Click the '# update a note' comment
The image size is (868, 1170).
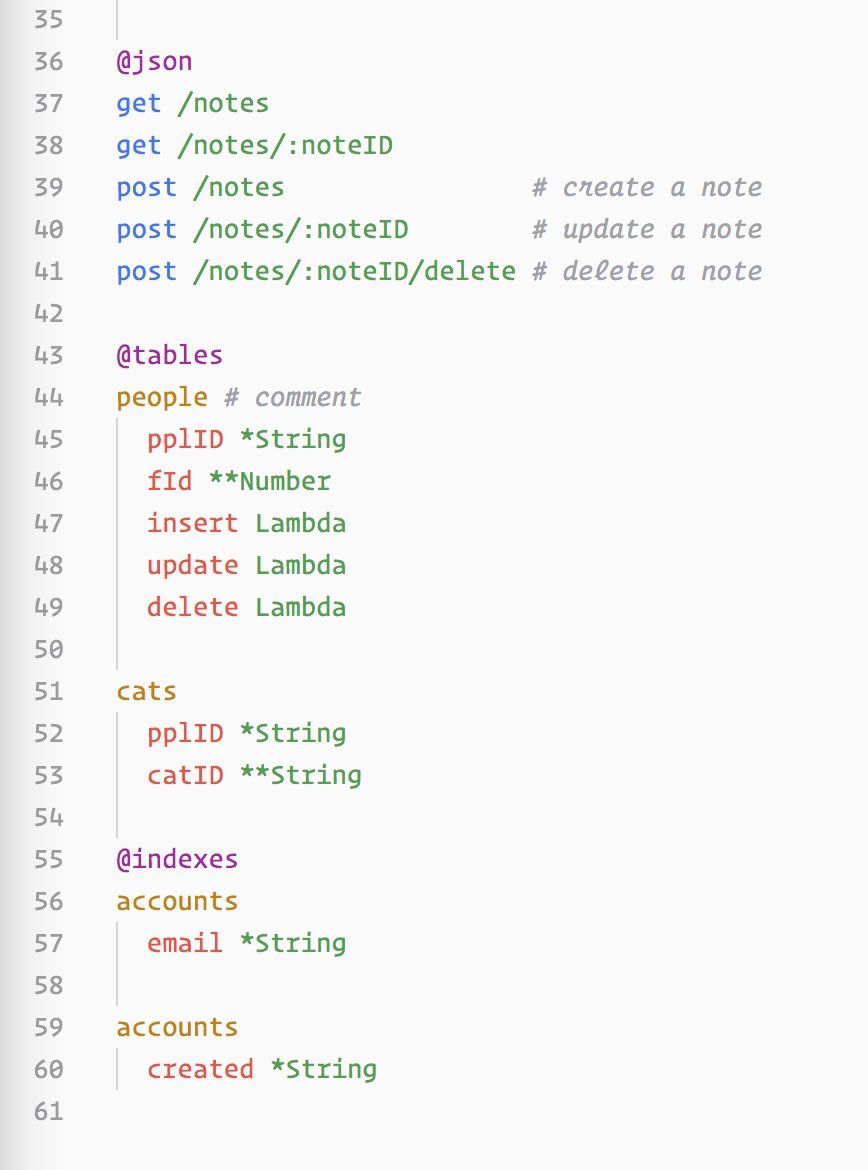click(x=647, y=229)
